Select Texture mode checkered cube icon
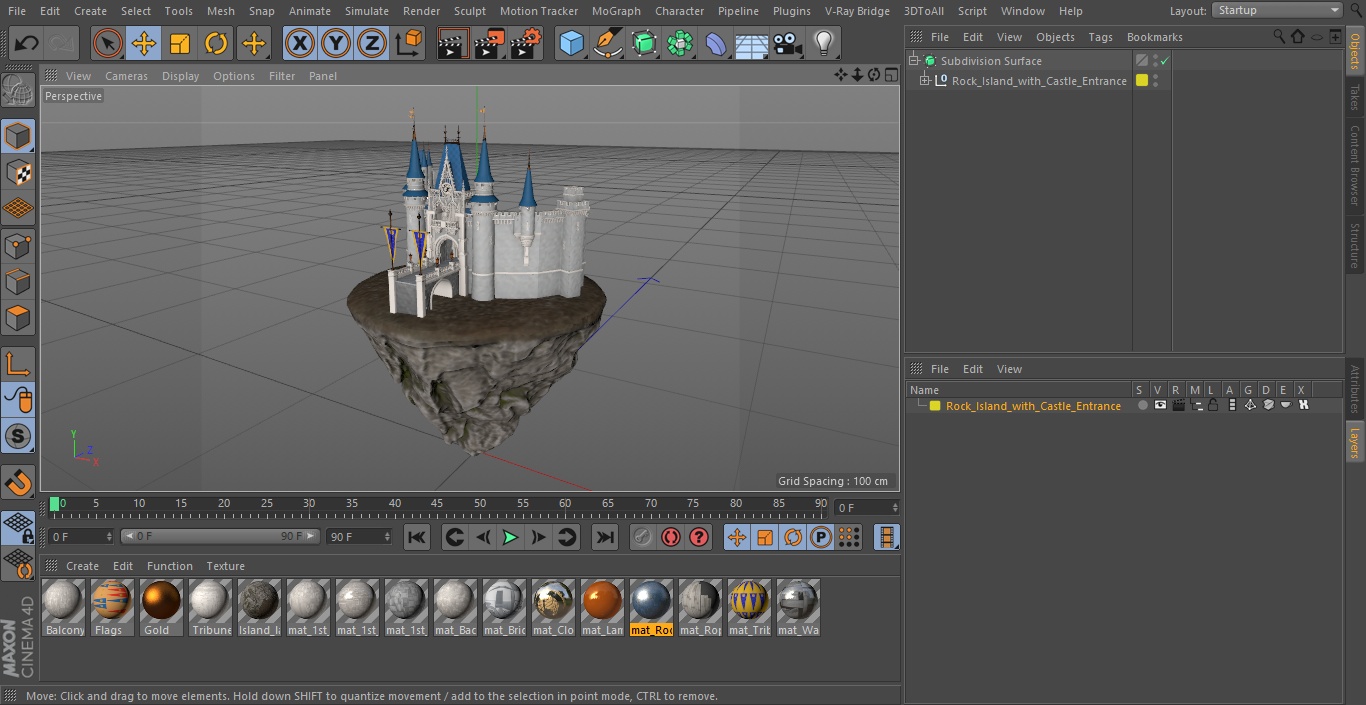This screenshot has width=1366, height=705. [18, 172]
